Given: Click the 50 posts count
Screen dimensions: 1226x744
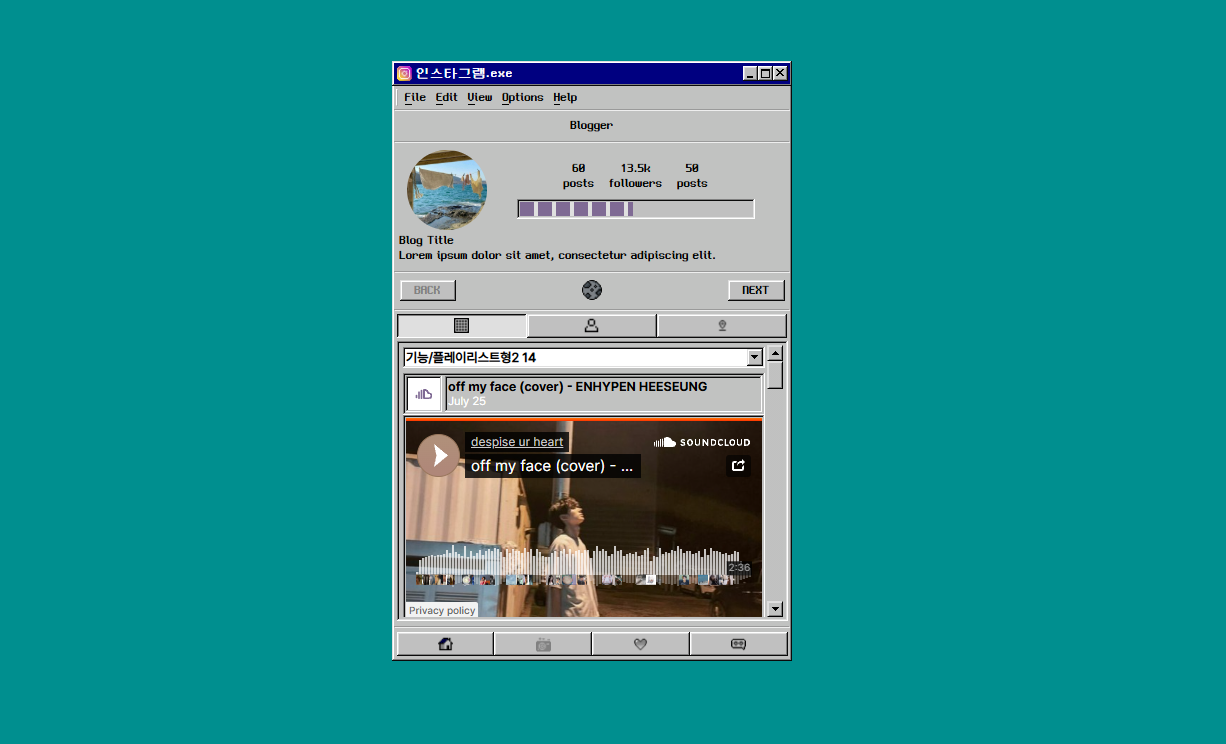Looking at the screenshot, I should tap(692, 176).
